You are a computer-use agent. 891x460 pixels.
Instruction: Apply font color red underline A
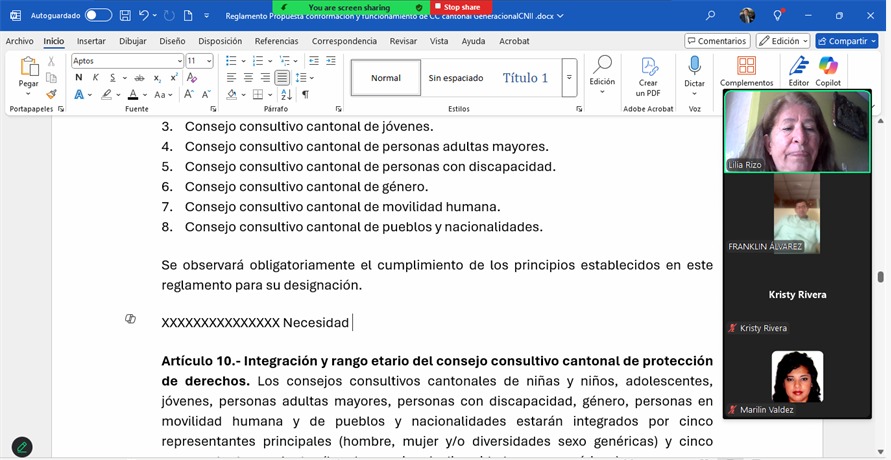tap(133, 94)
